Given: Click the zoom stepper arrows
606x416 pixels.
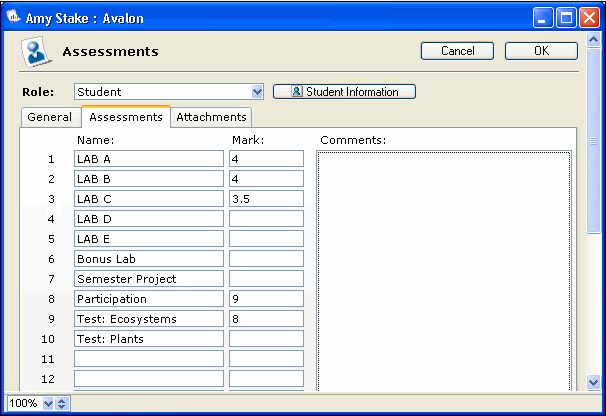Looking at the screenshot, I should pyautogui.click(x=62, y=404).
